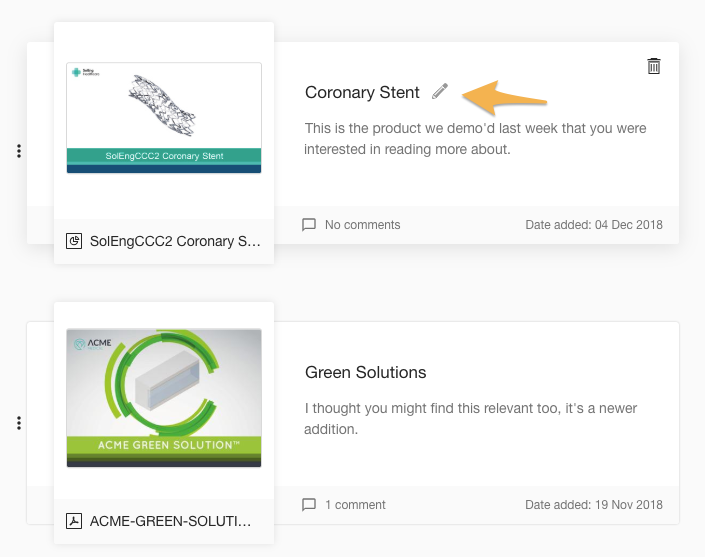Click the pencil edit icon beside Coronary Stent

[440, 91]
